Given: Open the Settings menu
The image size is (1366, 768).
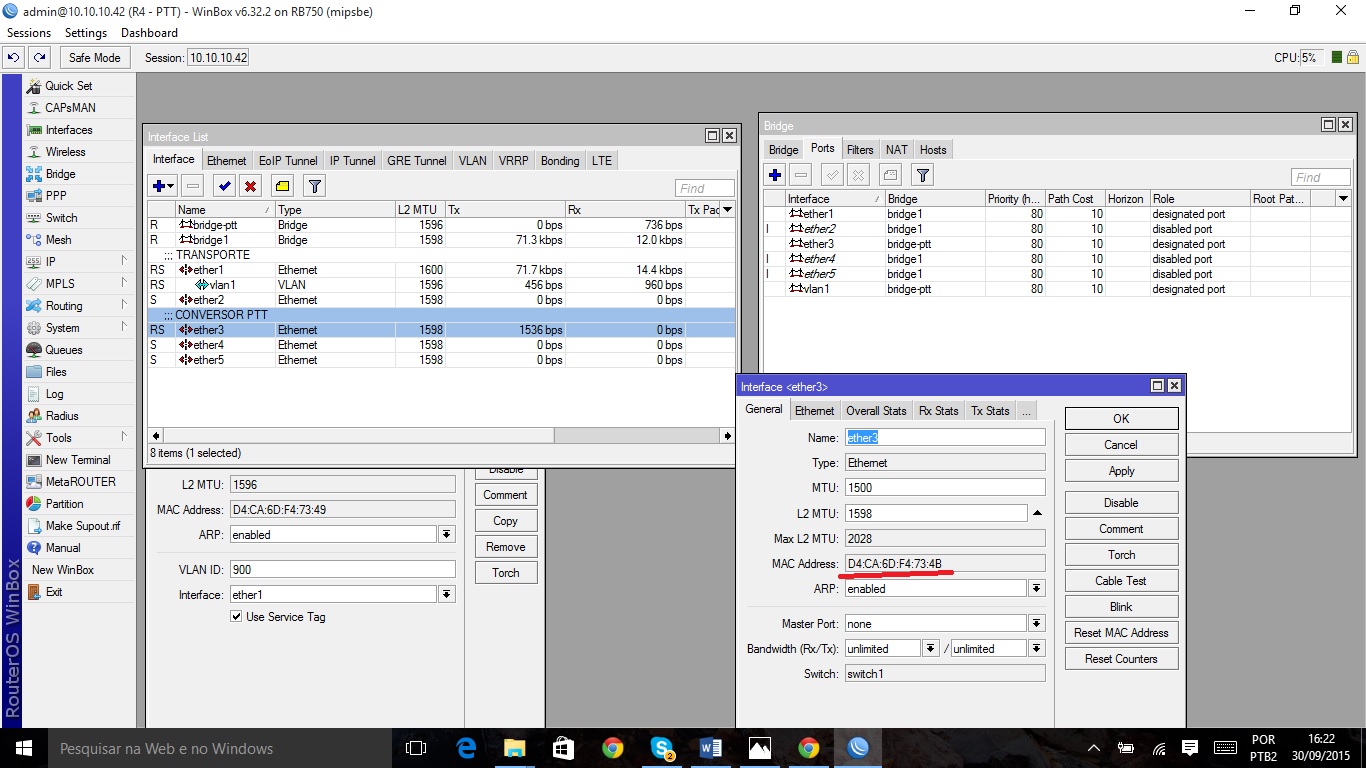Looking at the screenshot, I should (x=86, y=33).
